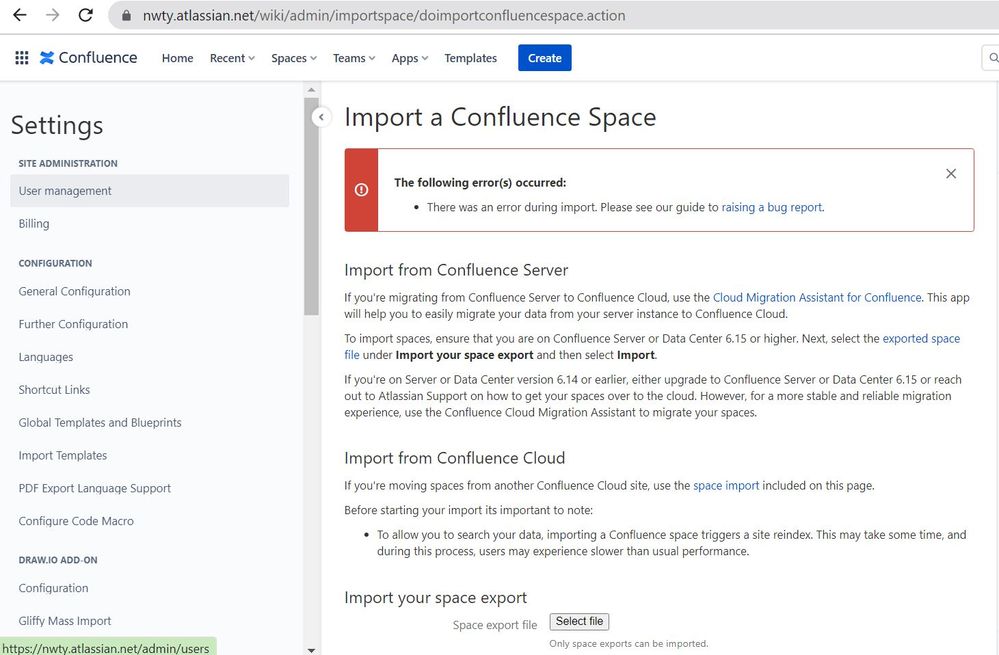The image size is (999, 655).
Task: Open the Apps dropdown menu
Action: [x=409, y=58]
